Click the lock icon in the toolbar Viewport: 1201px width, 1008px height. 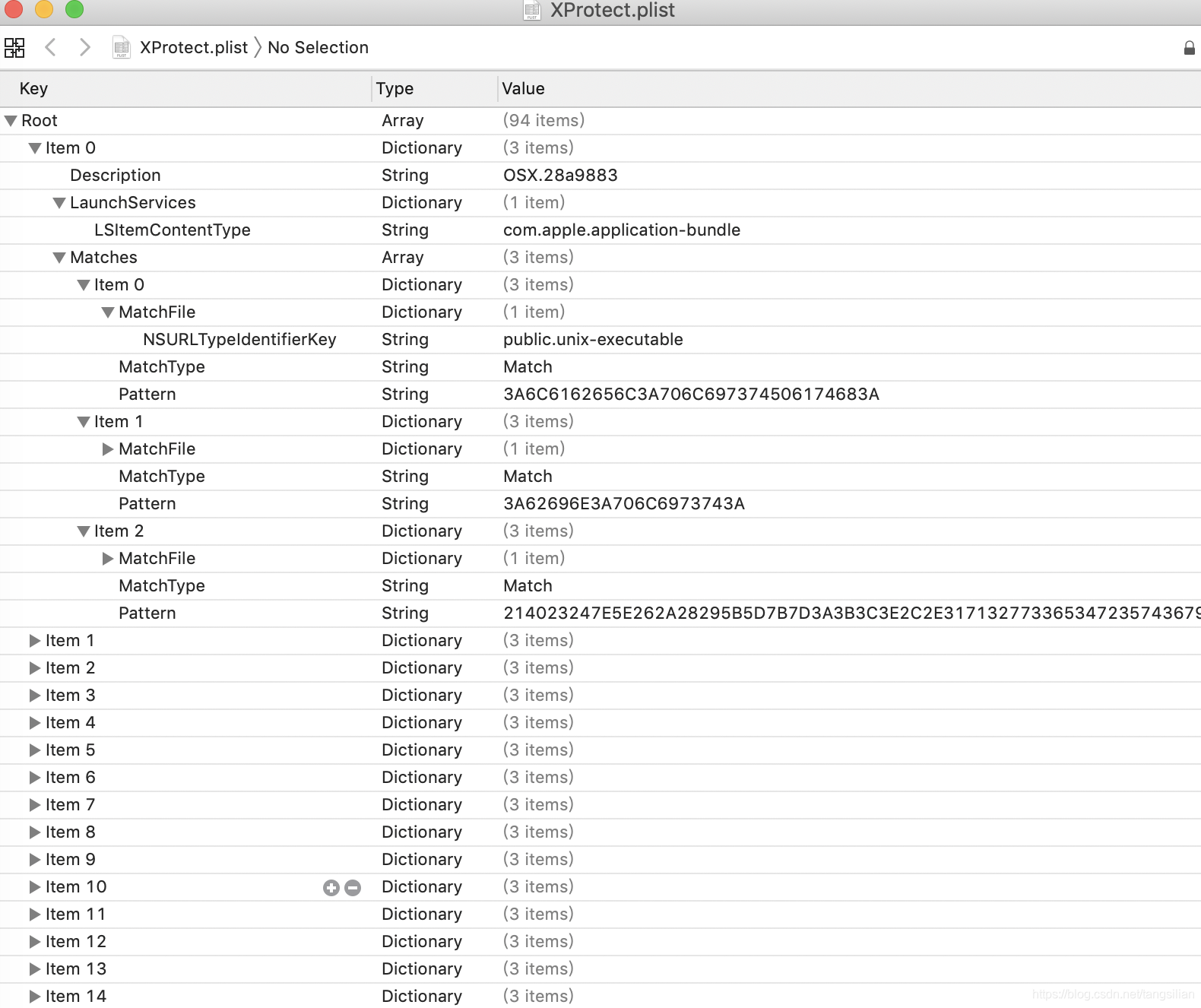(x=1190, y=48)
